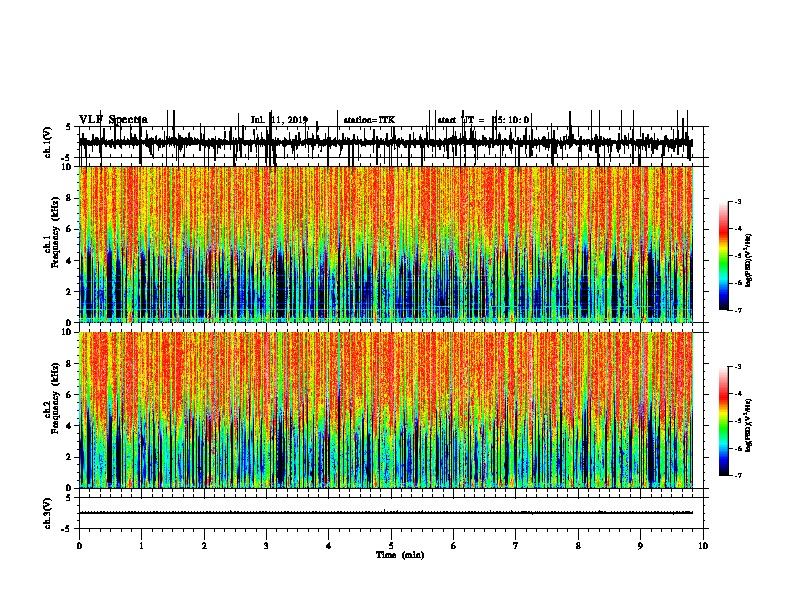This screenshot has width=792, height=612.
Task: Click the '10' kHz tick on ch.2 frequency axis
Action: tap(68, 332)
